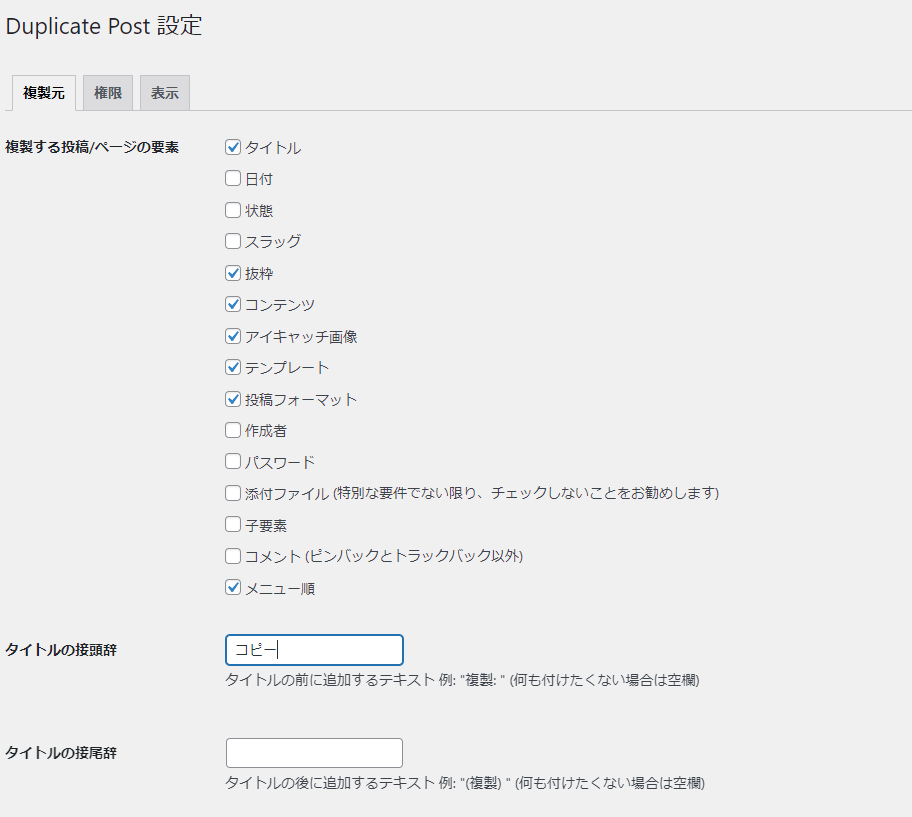Uncheck the タイトル checkbox
This screenshot has height=817, width=912.
(233, 147)
